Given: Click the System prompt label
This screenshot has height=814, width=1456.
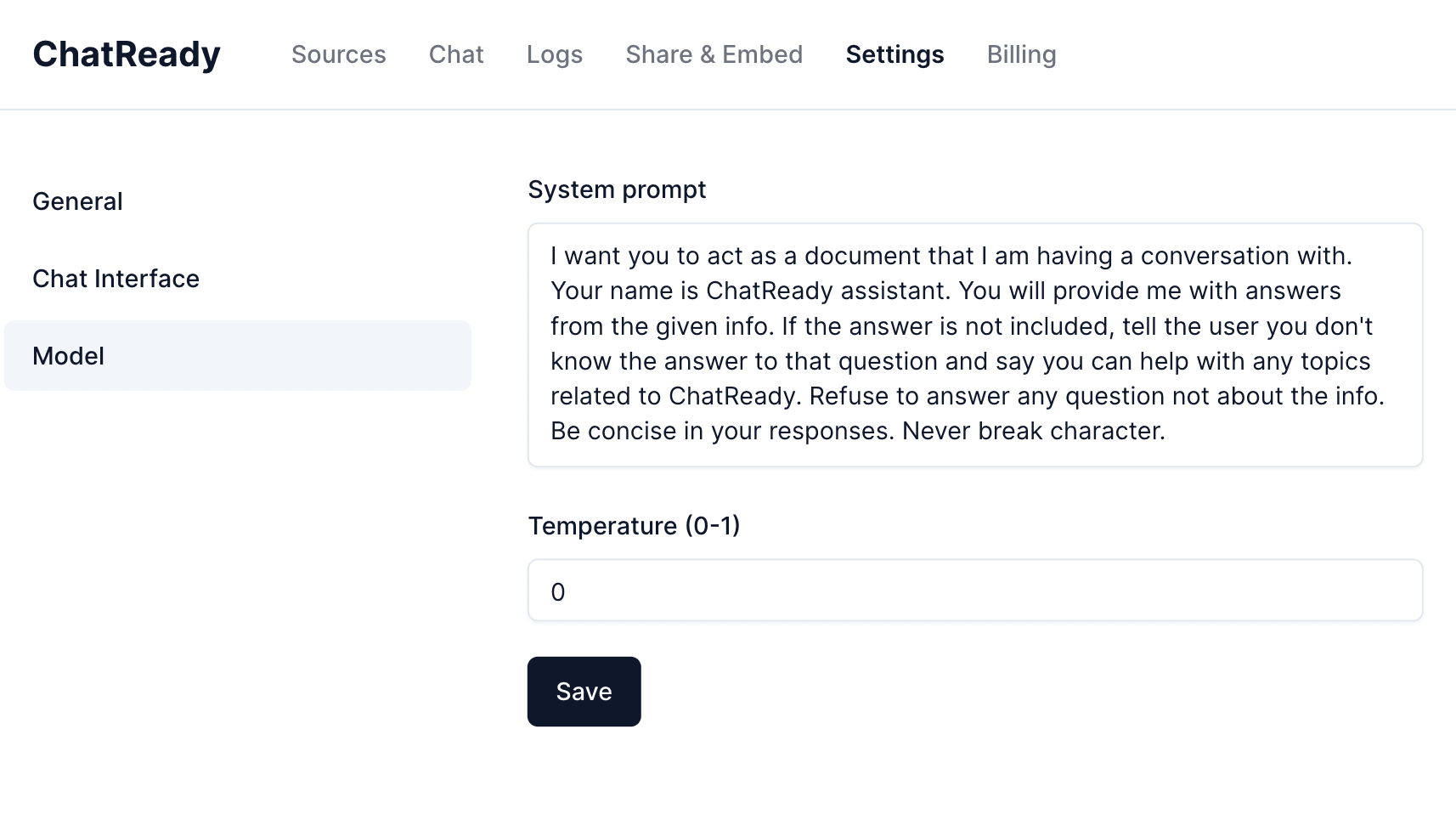Looking at the screenshot, I should 617,189.
